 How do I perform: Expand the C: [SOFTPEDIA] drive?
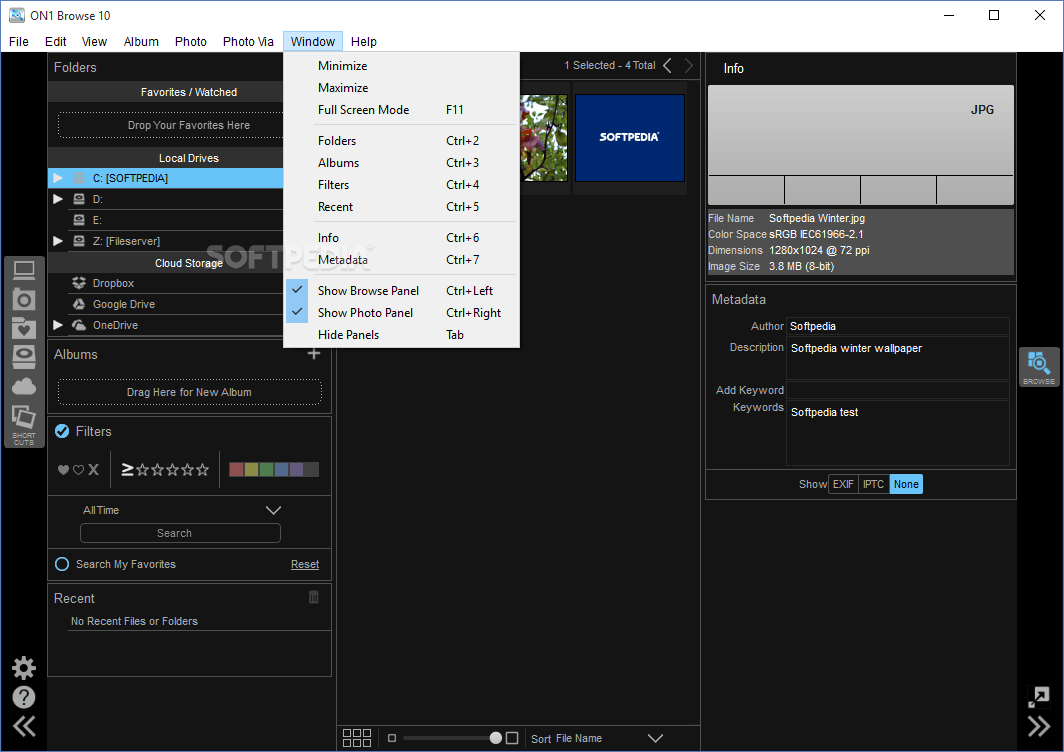[x=58, y=178]
